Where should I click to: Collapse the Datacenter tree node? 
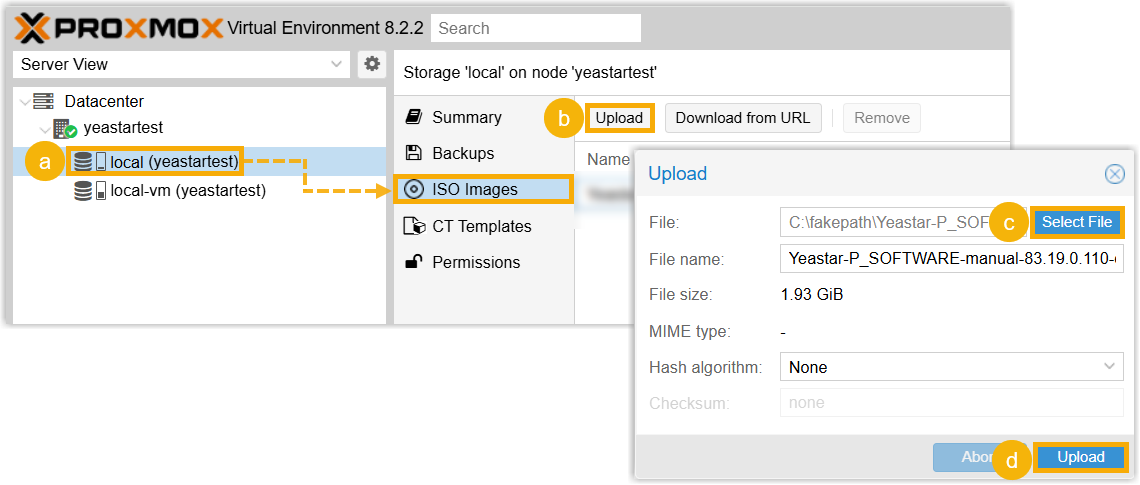click(22, 102)
